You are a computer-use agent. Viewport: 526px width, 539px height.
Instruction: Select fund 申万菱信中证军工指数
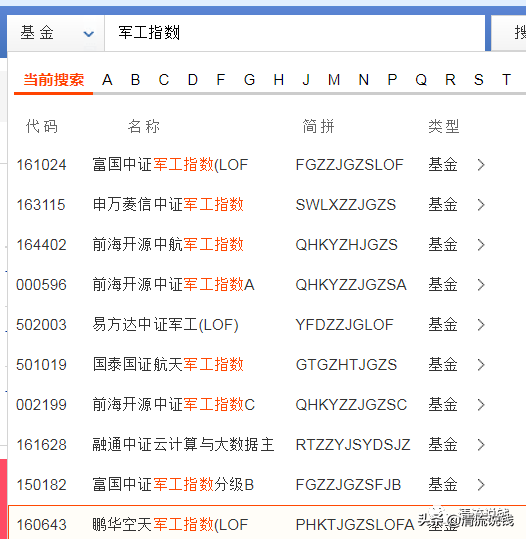168,205
